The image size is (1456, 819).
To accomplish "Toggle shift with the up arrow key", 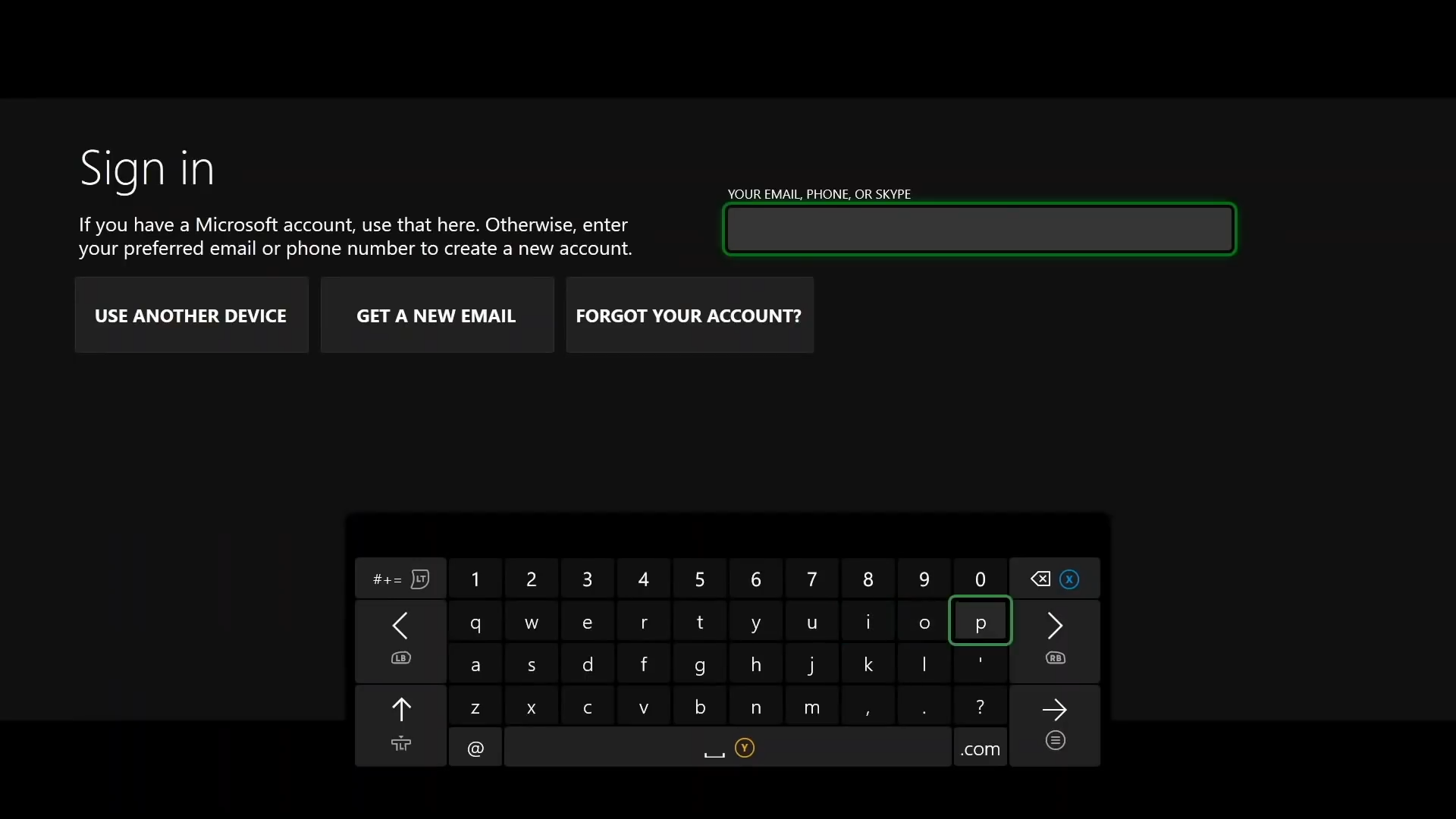I will click(x=400, y=726).
